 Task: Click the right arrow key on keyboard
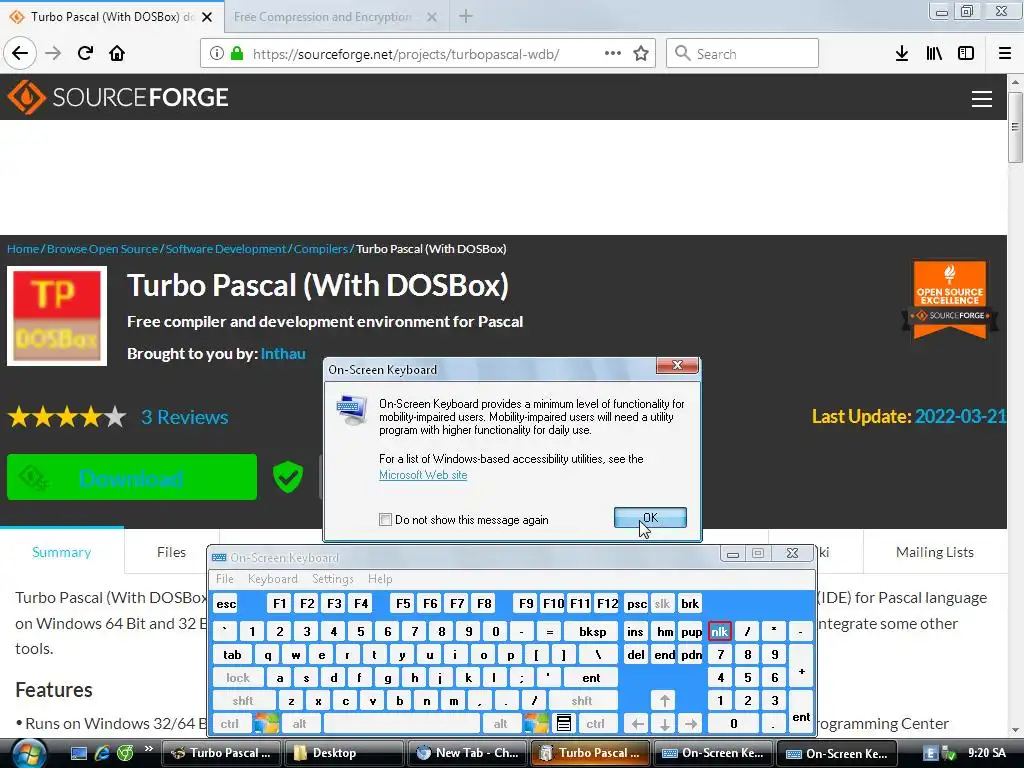[x=691, y=724]
